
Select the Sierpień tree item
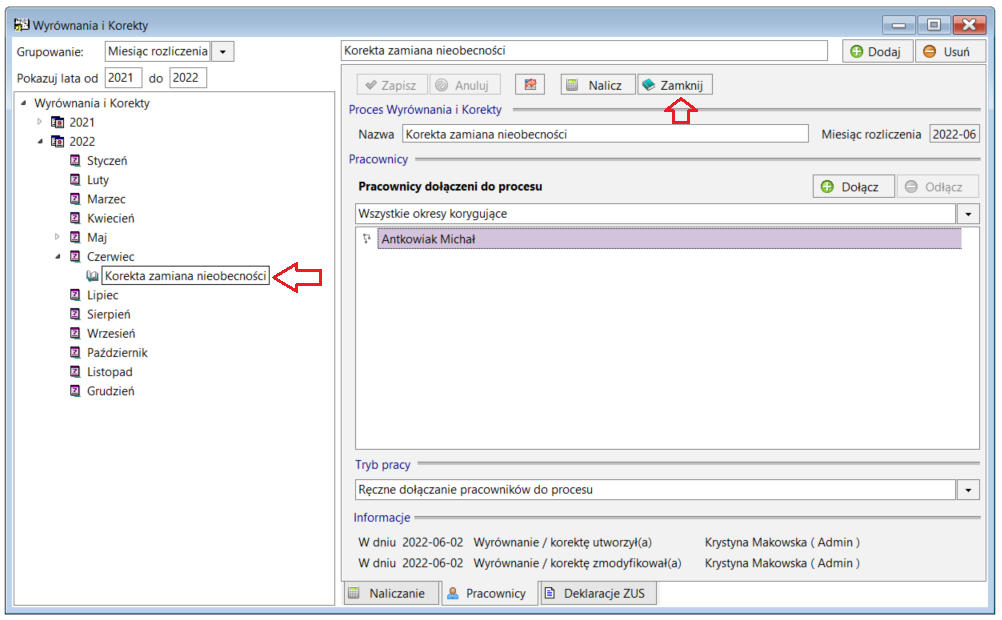pos(109,314)
